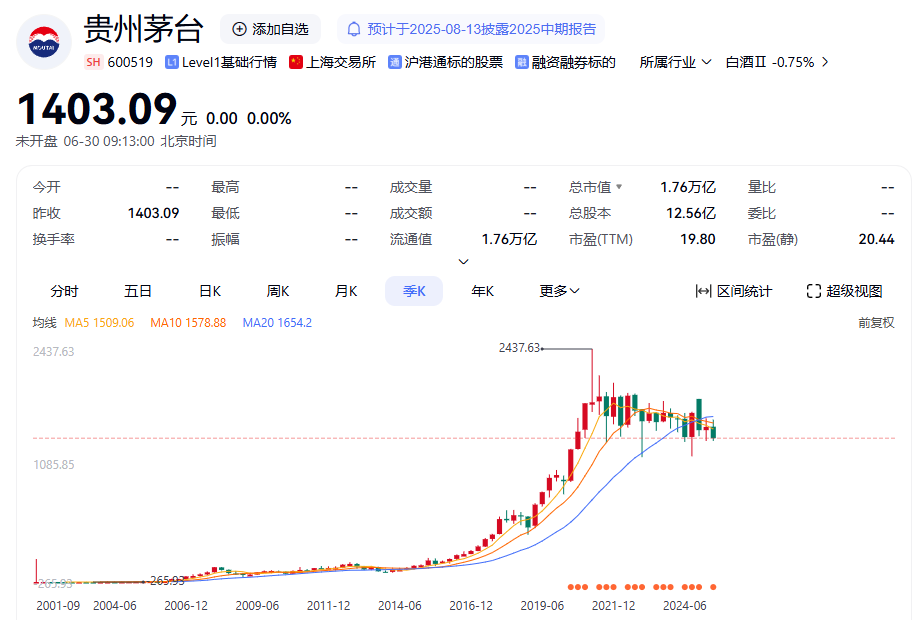Screen dimensions: 920x620
Task: Click the arrow after 白酒II -0.75%
Action: click(x=825, y=62)
